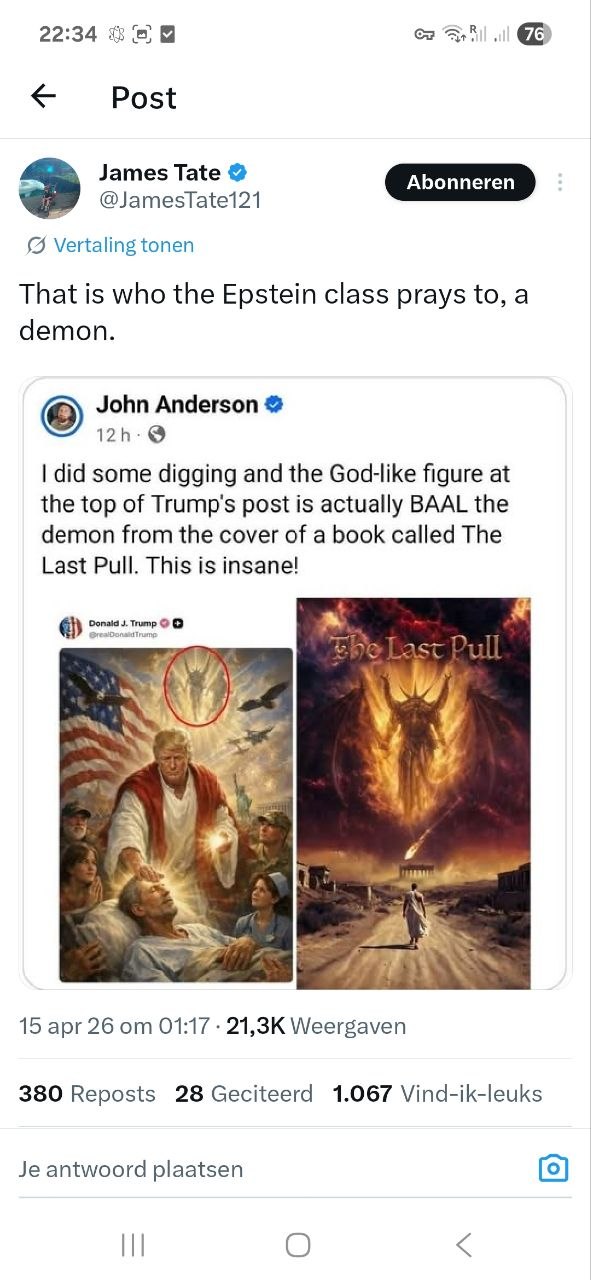Viewport: 591px width, 1280px height.
Task: Tap the Android home navigation icon
Action: pyautogui.click(x=298, y=1244)
